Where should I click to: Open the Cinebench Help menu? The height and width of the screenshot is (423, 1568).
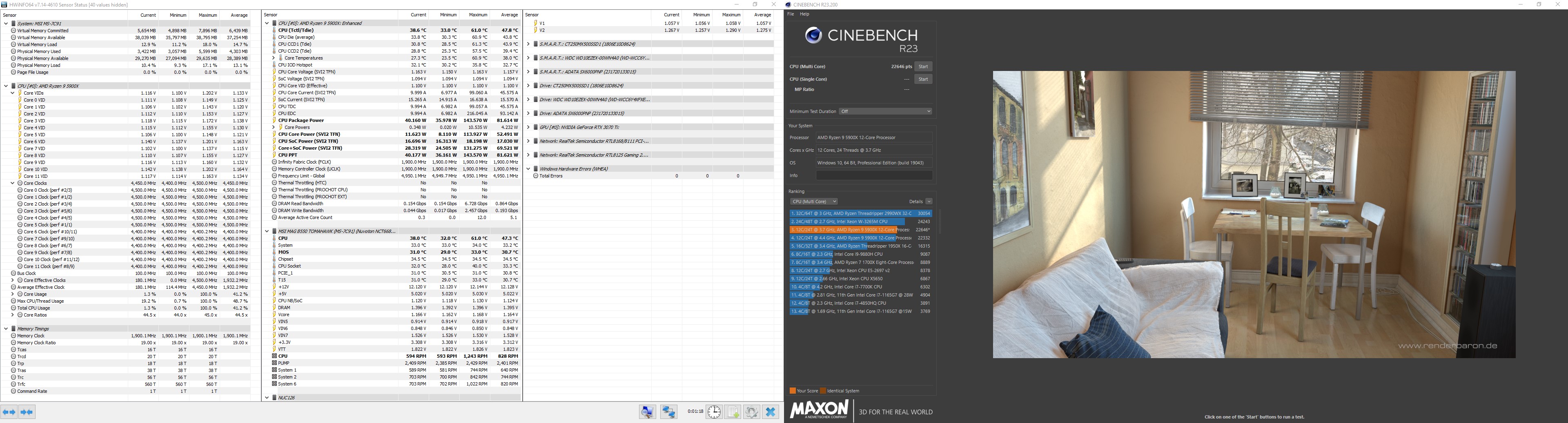pyautogui.click(x=805, y=14)
